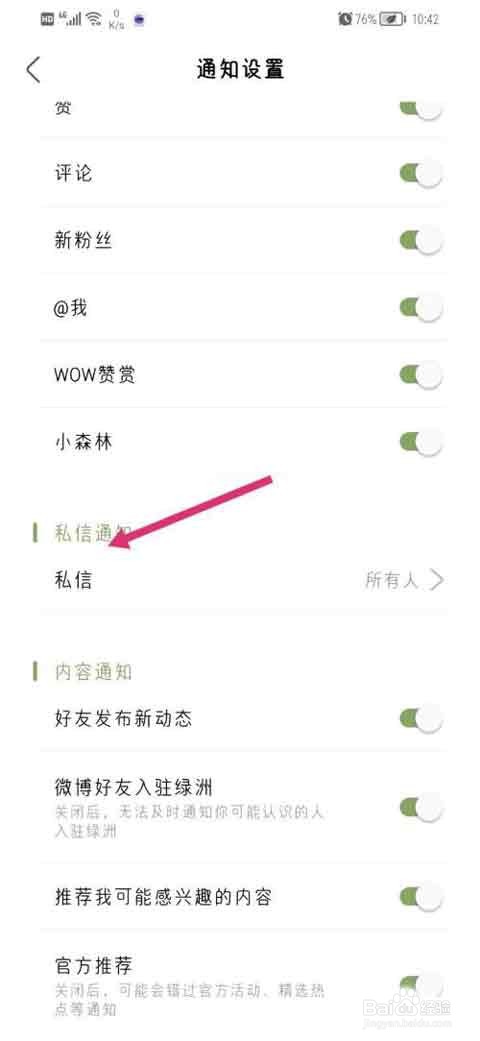
Task: Toggle the 评论 notification switch
Action: click(421, 174)
